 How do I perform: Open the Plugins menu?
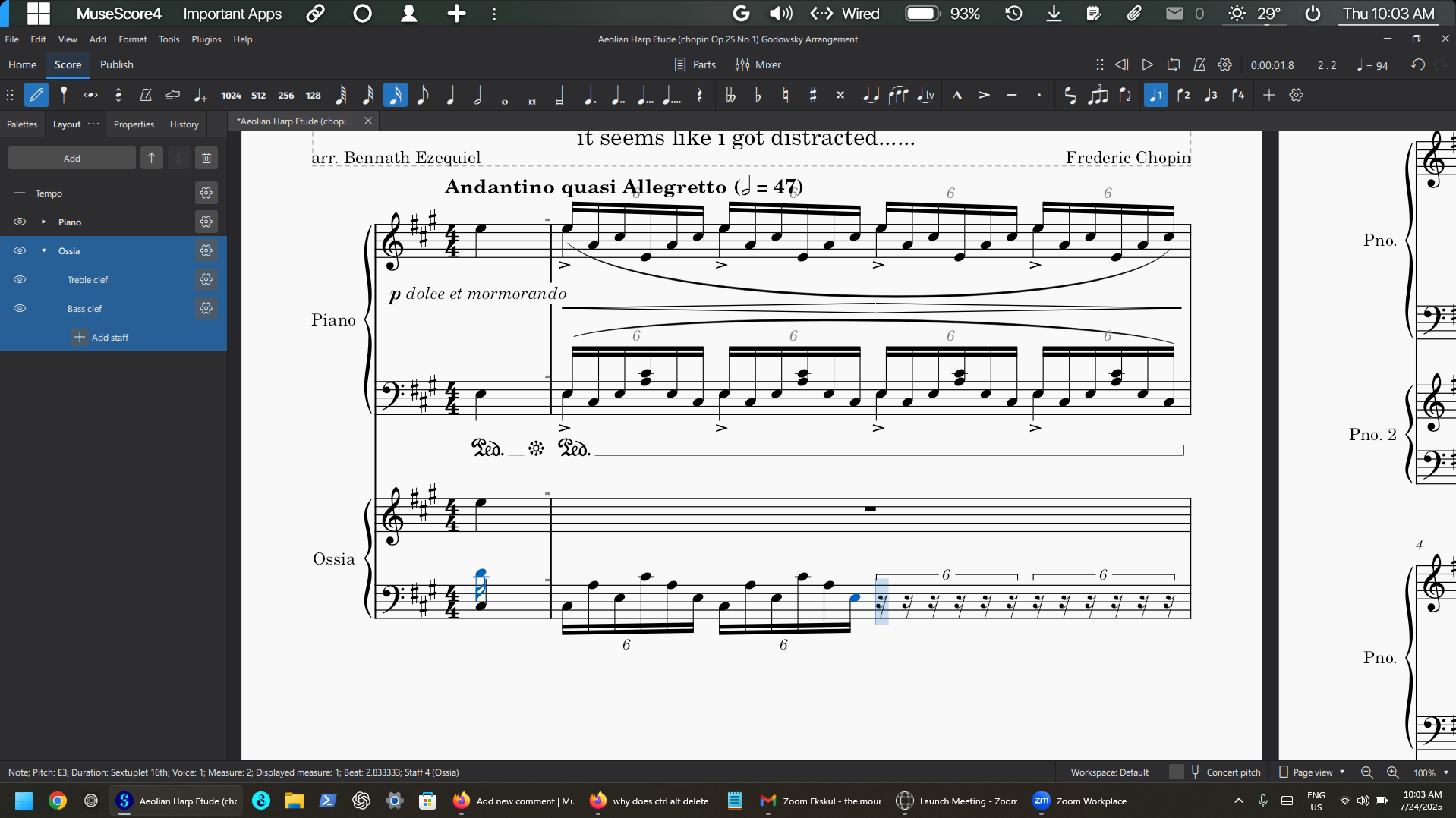coord(206,39)
